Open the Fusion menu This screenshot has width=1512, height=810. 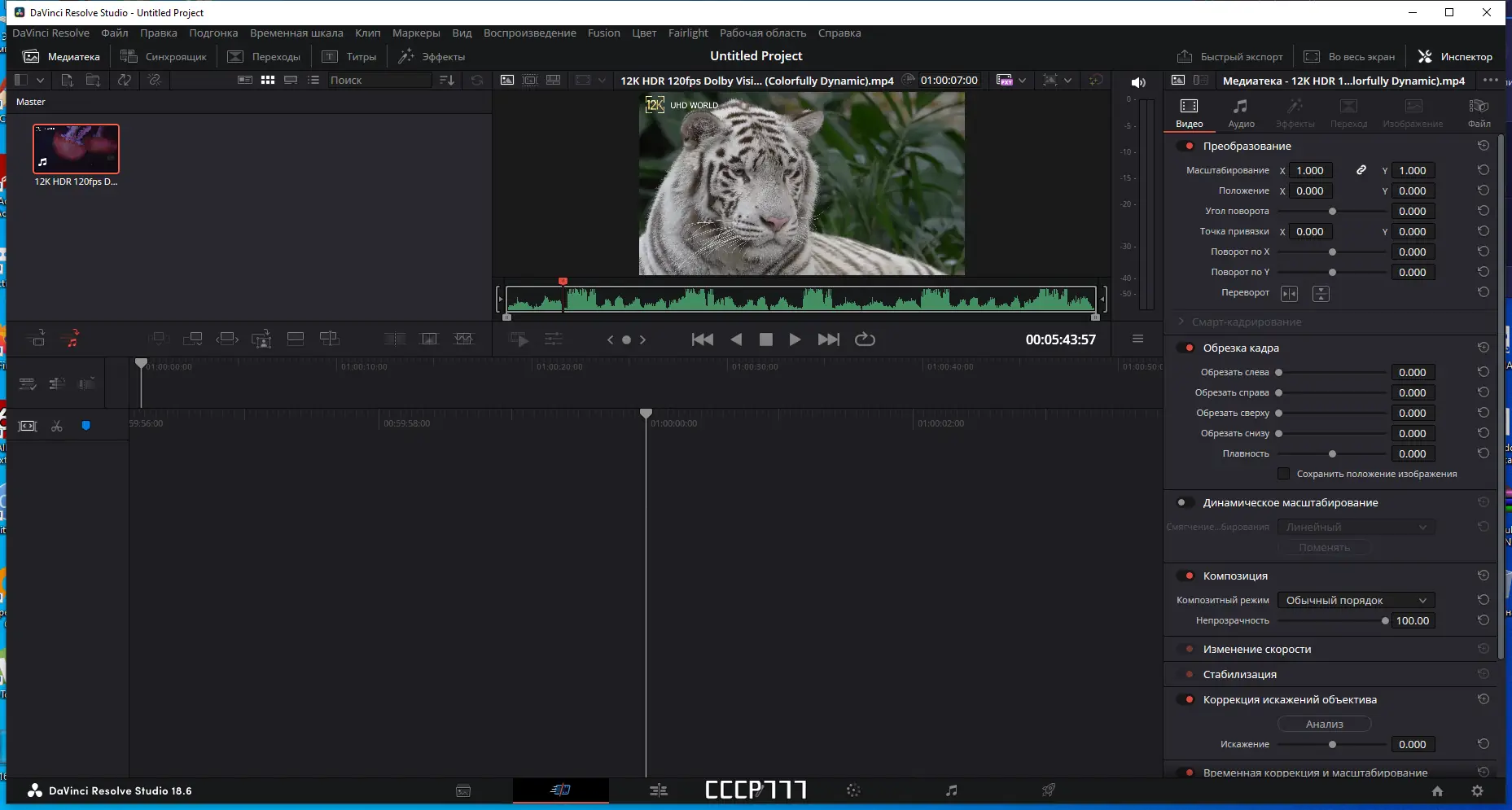coord(603,33)
